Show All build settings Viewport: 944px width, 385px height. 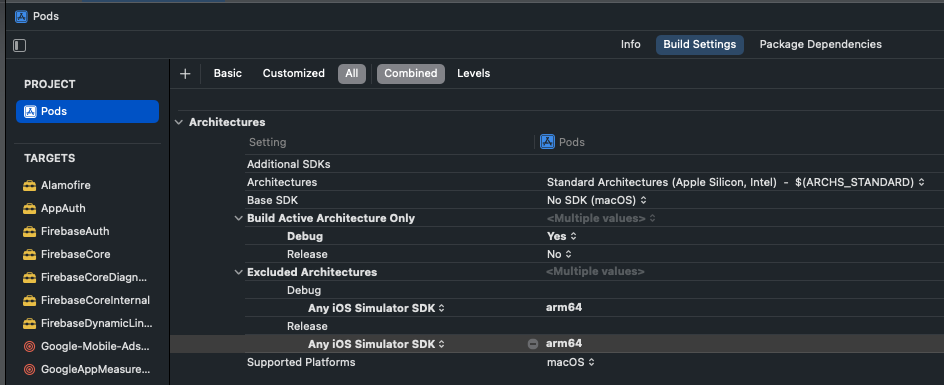(x=352, y=74)
